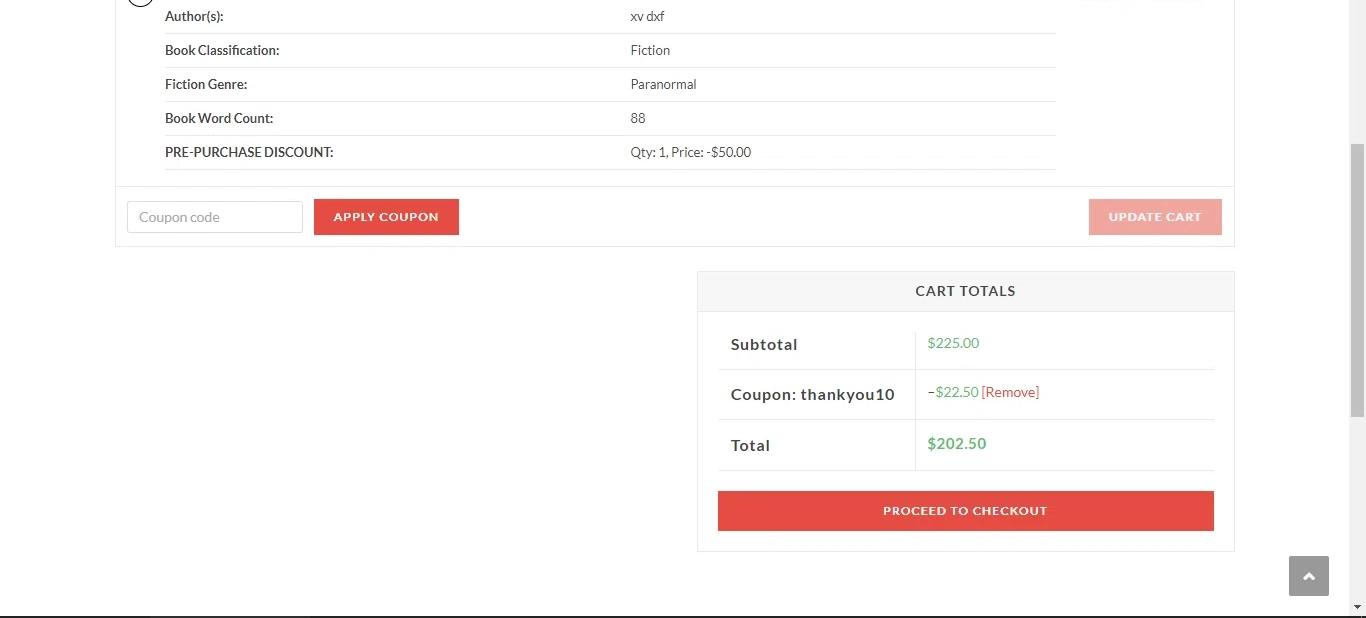Image resolution: width=1366 pixels, height=618 pixels.
Task: Click the Paranormal genre value
Action: pos(663,84)
